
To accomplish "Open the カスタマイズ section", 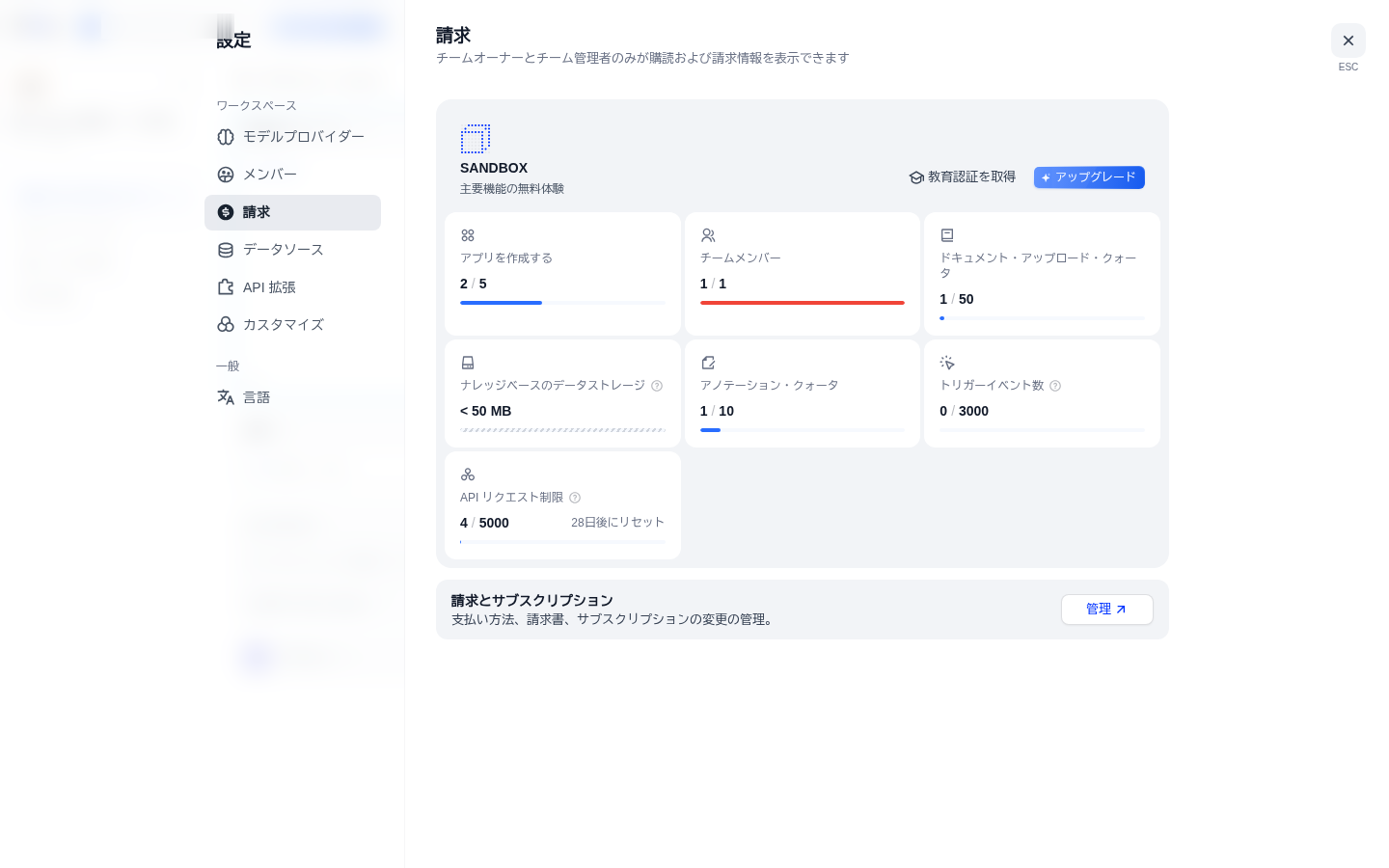I will coord(292,325).
